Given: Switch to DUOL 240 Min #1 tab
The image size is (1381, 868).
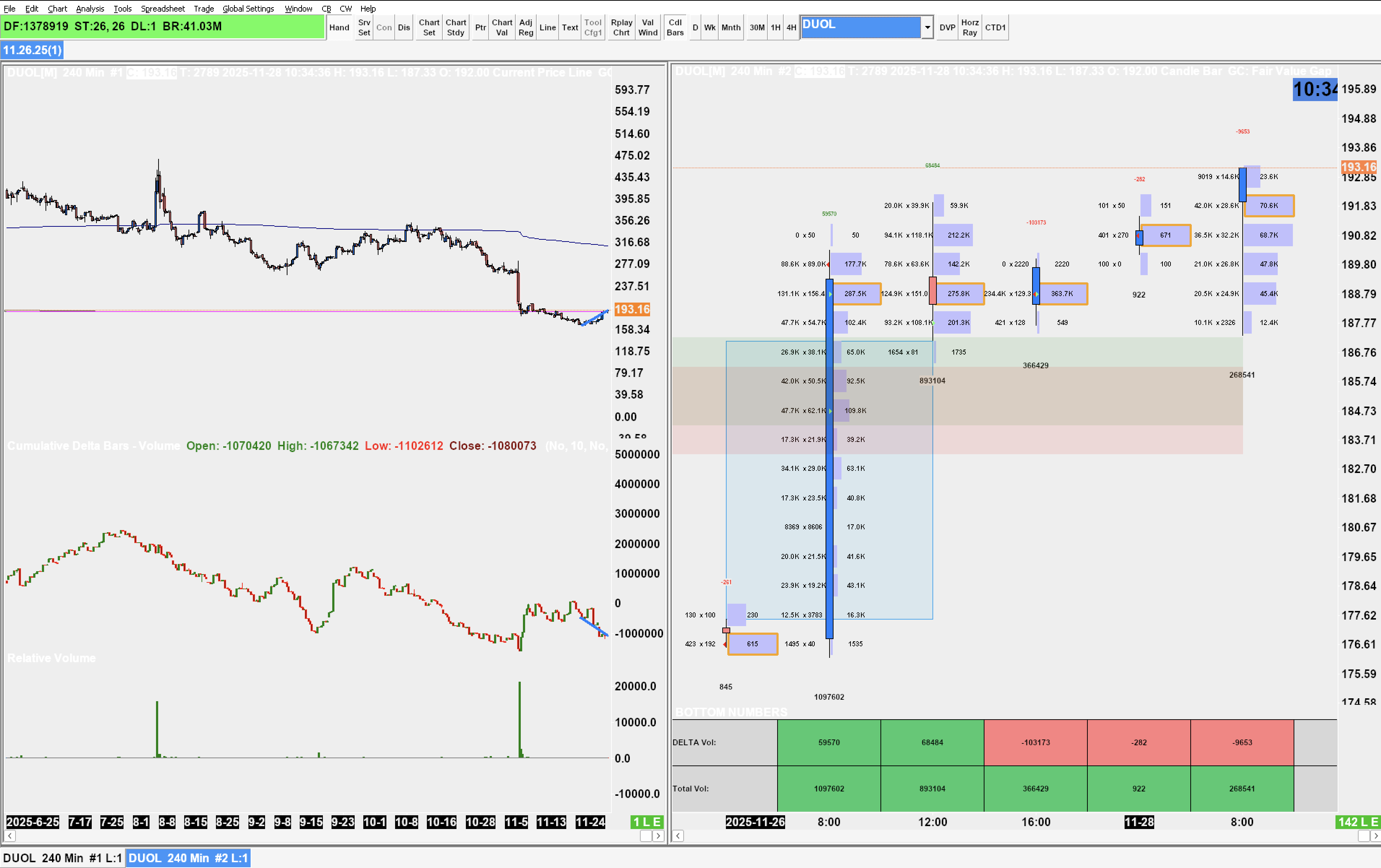Looking at the screenshot, I should coord(62,858).
